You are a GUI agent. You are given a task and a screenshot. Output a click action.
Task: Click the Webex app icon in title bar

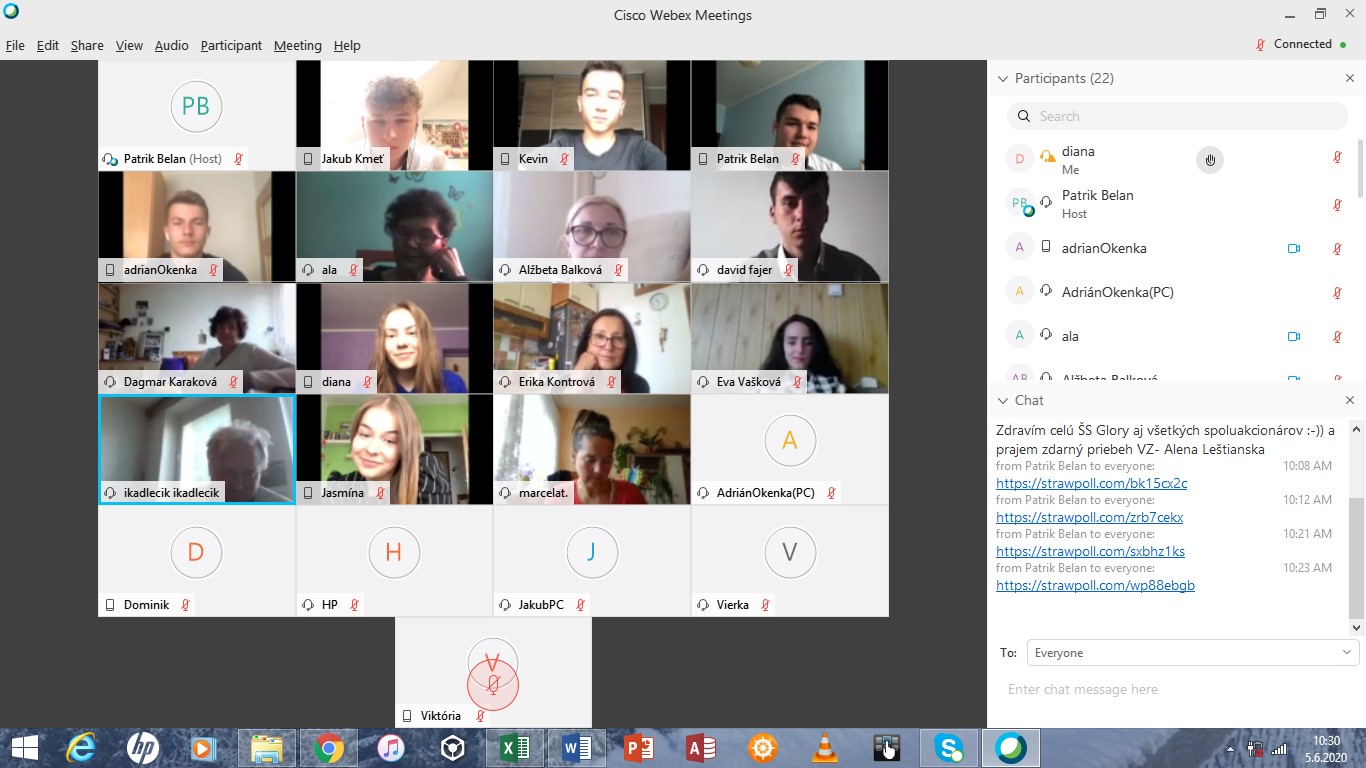coord(11,14)
